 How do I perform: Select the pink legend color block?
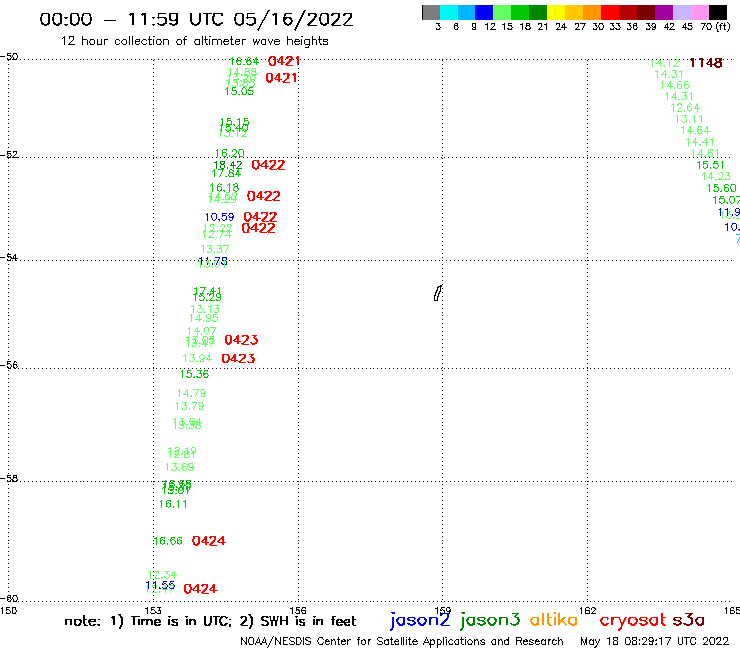699,12
